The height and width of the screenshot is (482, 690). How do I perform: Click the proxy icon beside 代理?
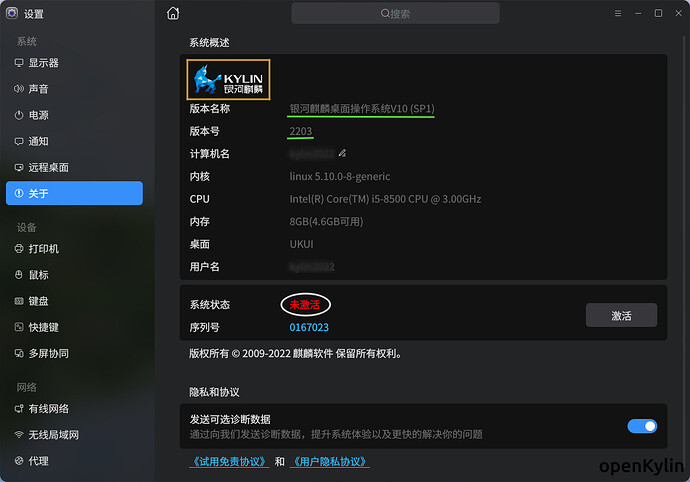[19, 461]
